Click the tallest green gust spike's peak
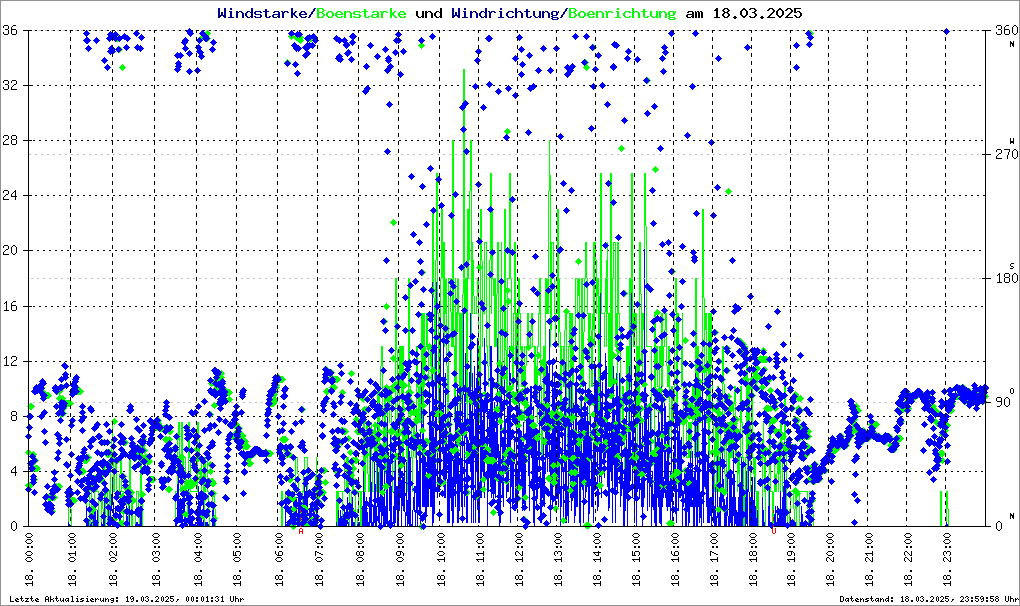Screen dimensions: 1020x606 [x=464, y=70]
